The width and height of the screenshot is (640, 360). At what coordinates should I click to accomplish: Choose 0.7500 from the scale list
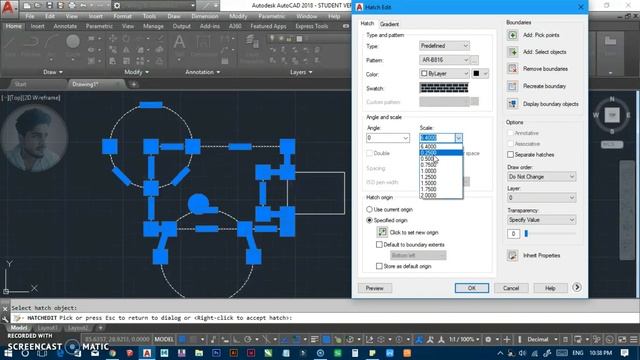coord(441,165)
